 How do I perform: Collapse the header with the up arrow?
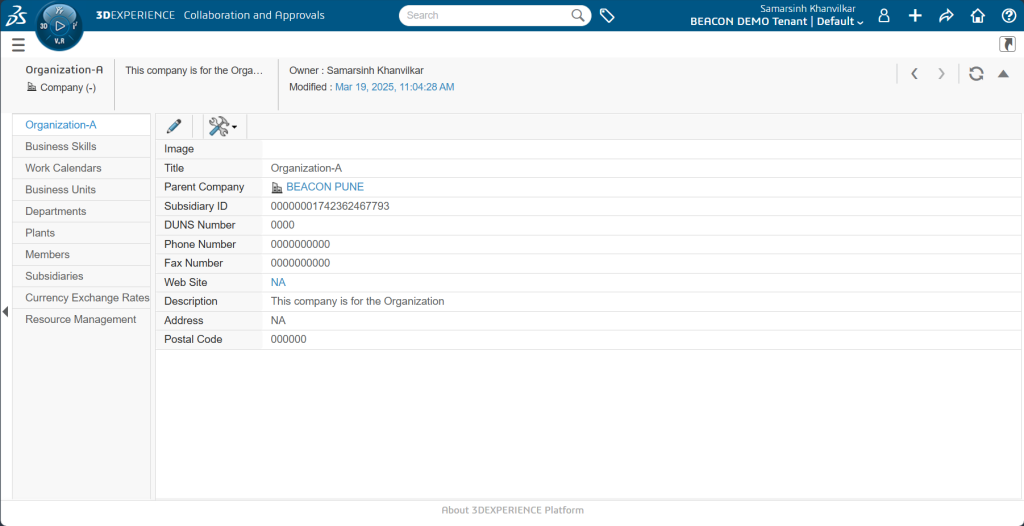click(x=1003, y=74)
